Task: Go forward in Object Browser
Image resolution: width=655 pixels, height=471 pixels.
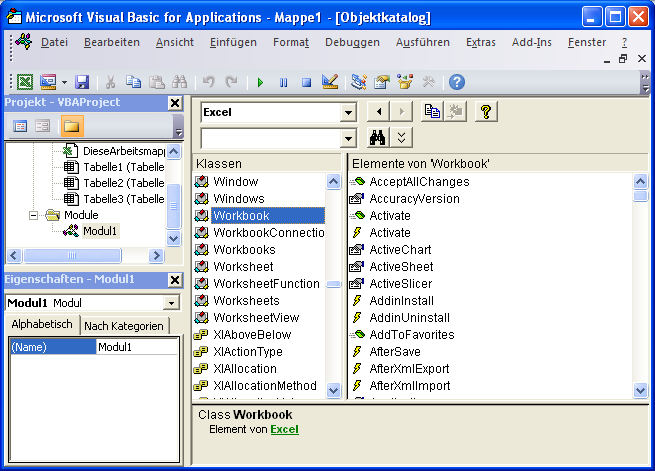Action: click(401, 112)
